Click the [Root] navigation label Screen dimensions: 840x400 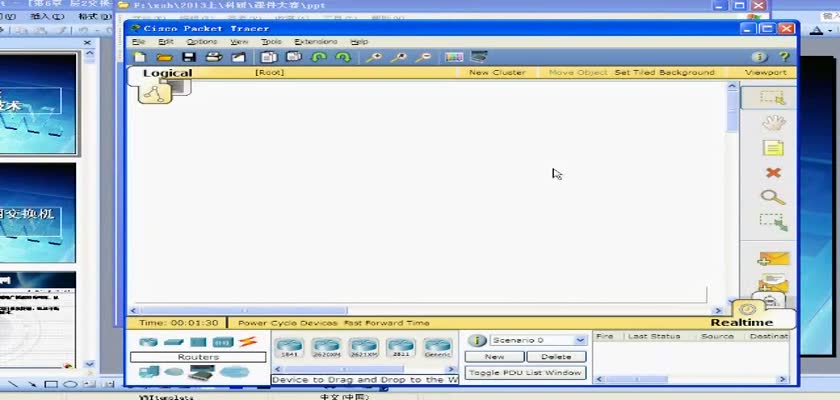[x=269, y=72]
